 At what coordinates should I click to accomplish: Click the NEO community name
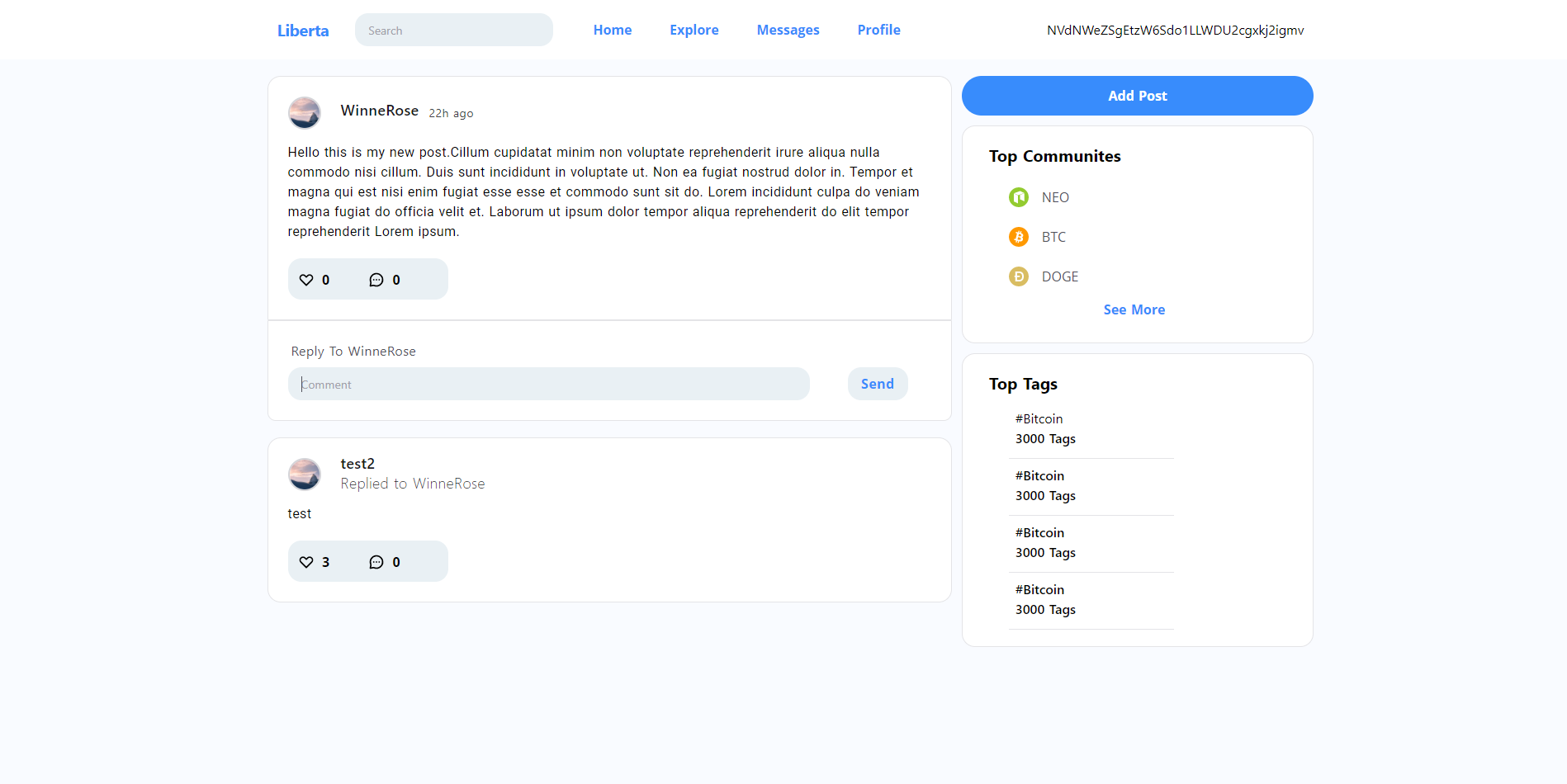(1055, 197)
